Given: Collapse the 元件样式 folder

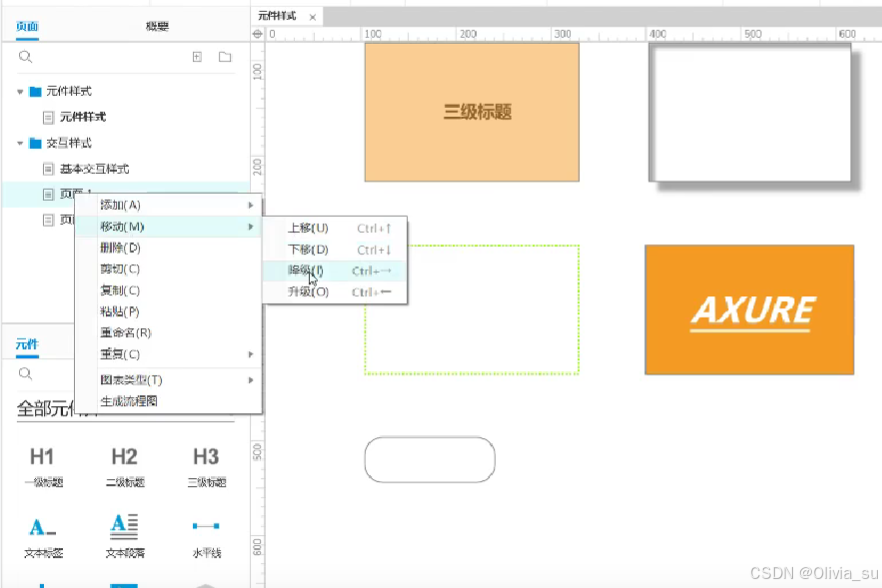Looking at the screenshot, I should click(x=20, y=91).
